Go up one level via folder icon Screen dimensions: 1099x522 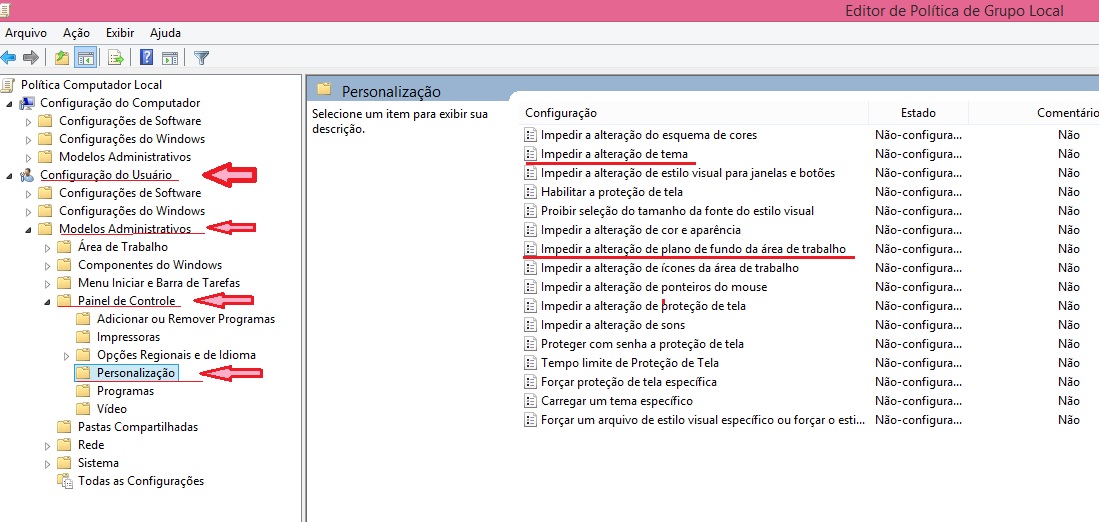pyautogui.click(x=62, y=57)
